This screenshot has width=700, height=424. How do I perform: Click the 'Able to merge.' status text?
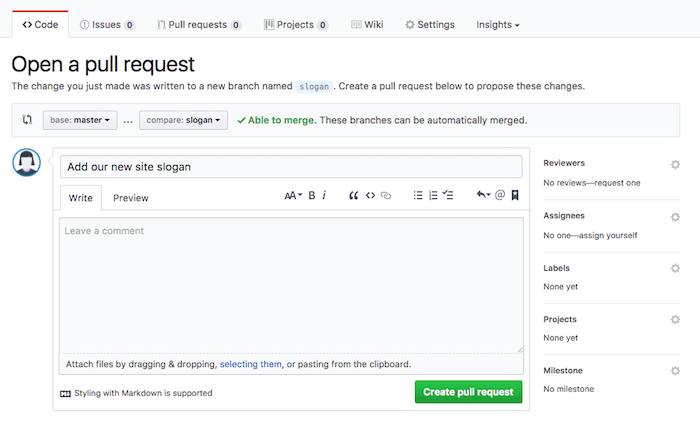click(x=282, y=120)
